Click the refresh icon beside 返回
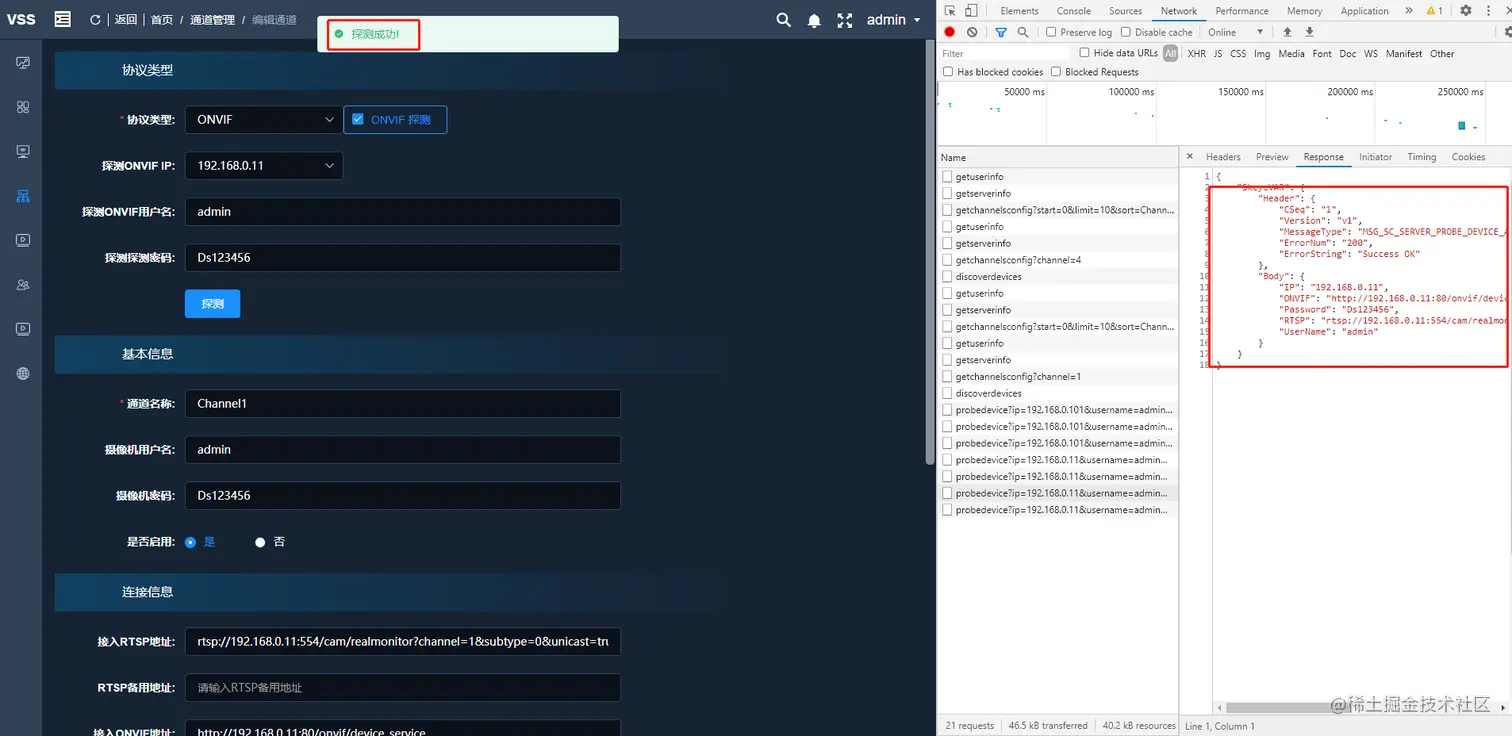The height and width of the screenshot is (736, 1512). click(95, 20)
